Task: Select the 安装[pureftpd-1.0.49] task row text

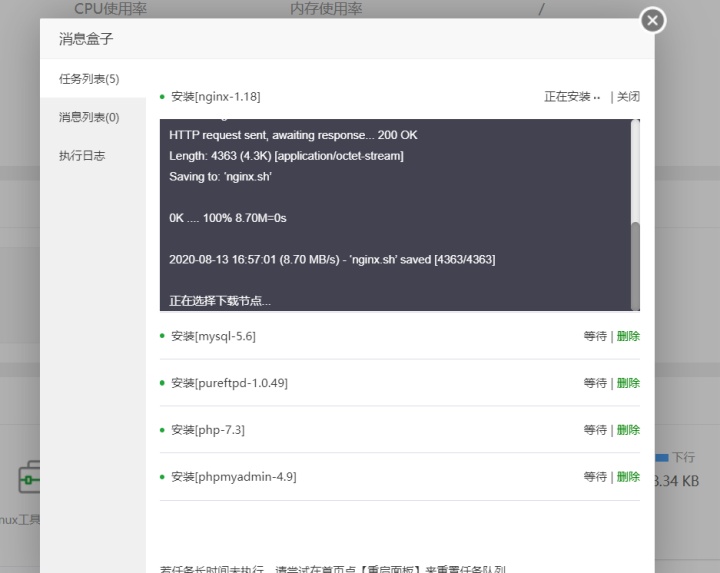Action: point(229,383)
